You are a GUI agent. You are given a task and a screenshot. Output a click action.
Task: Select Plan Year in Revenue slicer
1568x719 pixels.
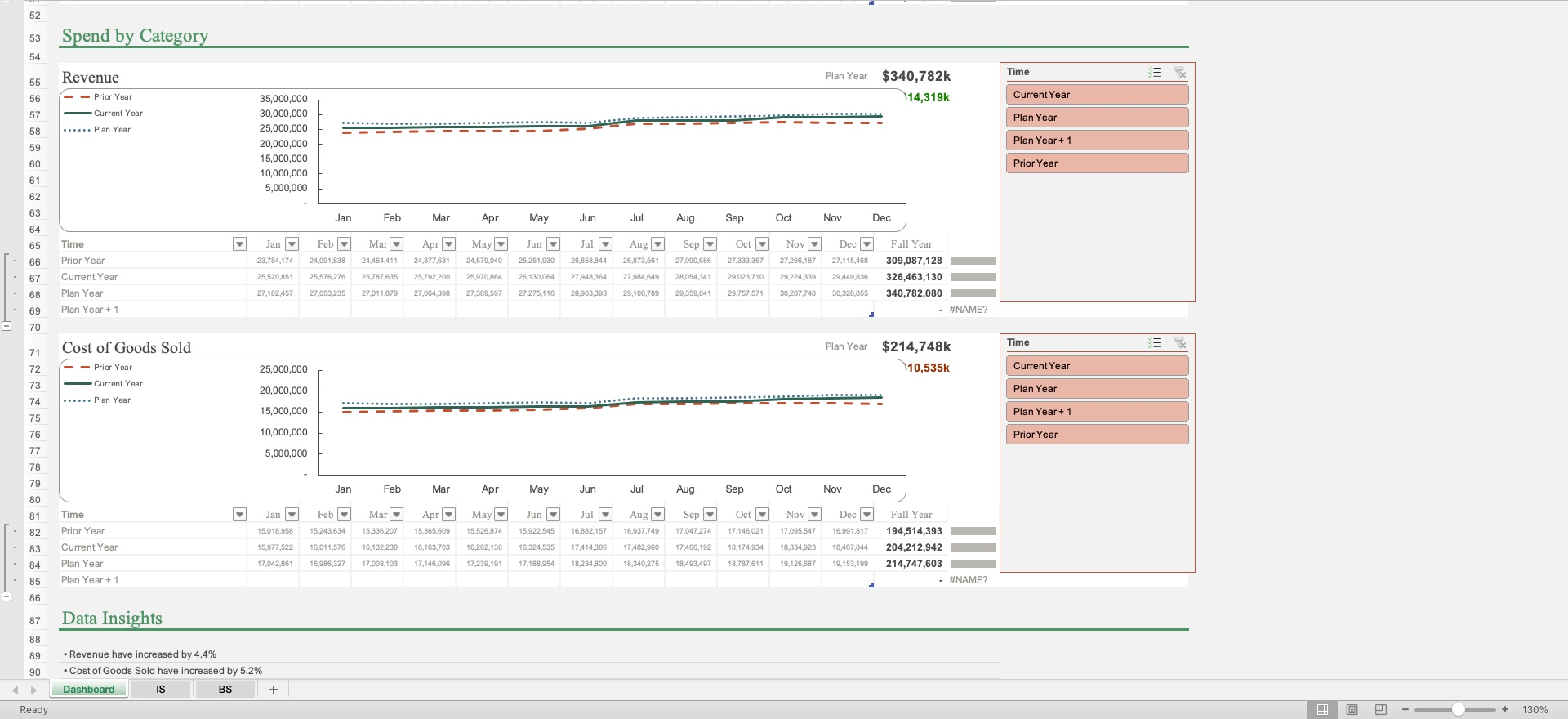pyautogui.click(x=1097, y=118)
